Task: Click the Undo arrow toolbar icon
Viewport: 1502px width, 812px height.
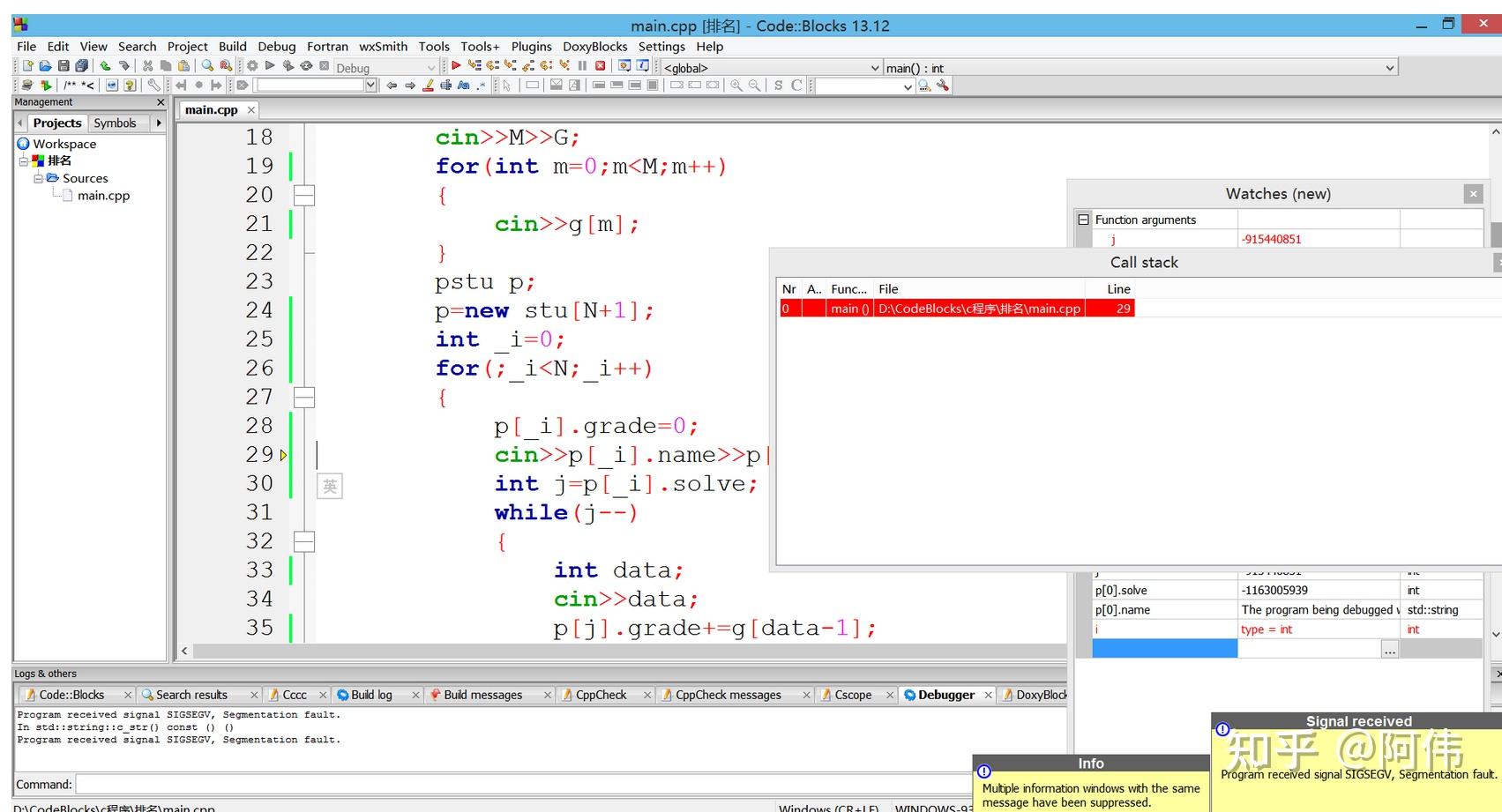Action: pyautogui.click(x=105, y=66)
